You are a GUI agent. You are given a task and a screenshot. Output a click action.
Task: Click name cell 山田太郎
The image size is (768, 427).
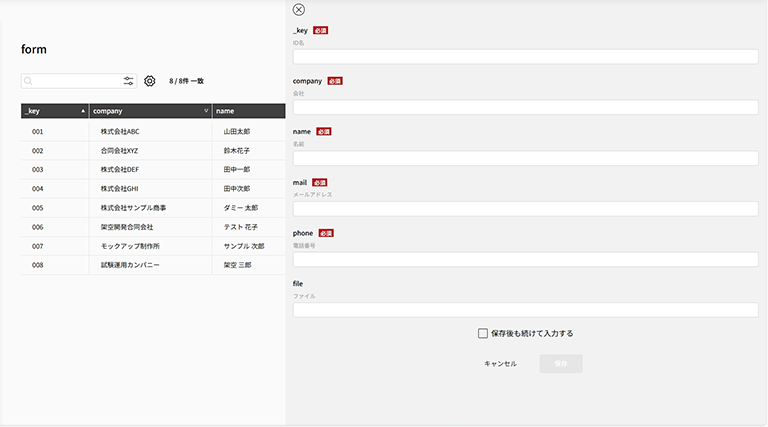[x=237, y=132]
